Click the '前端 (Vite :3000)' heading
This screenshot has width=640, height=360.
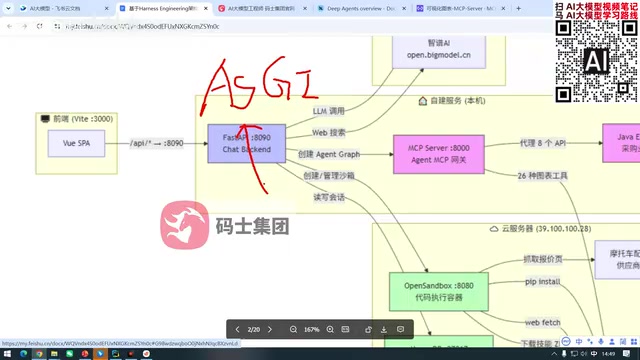[x=77, y=119]
